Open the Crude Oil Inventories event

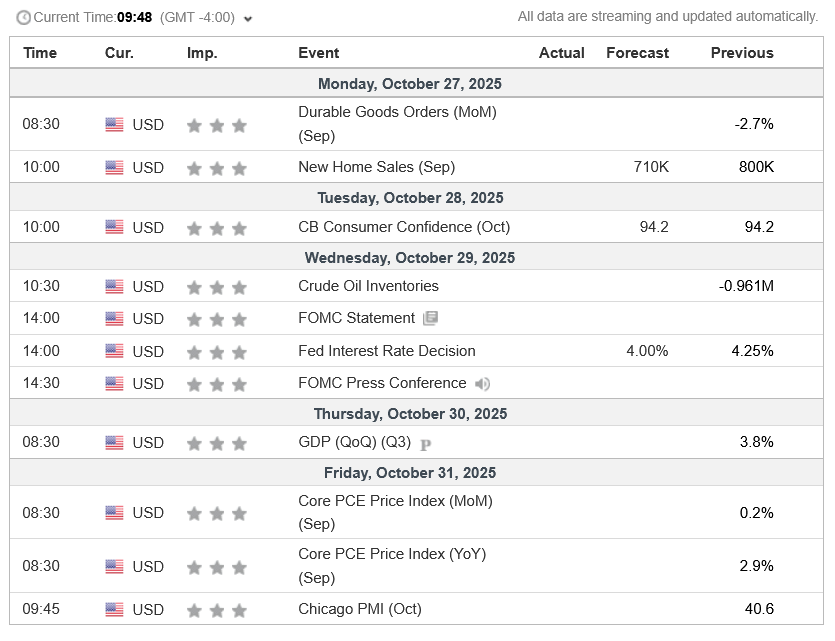pyautogui.click(x=369, y=286)
